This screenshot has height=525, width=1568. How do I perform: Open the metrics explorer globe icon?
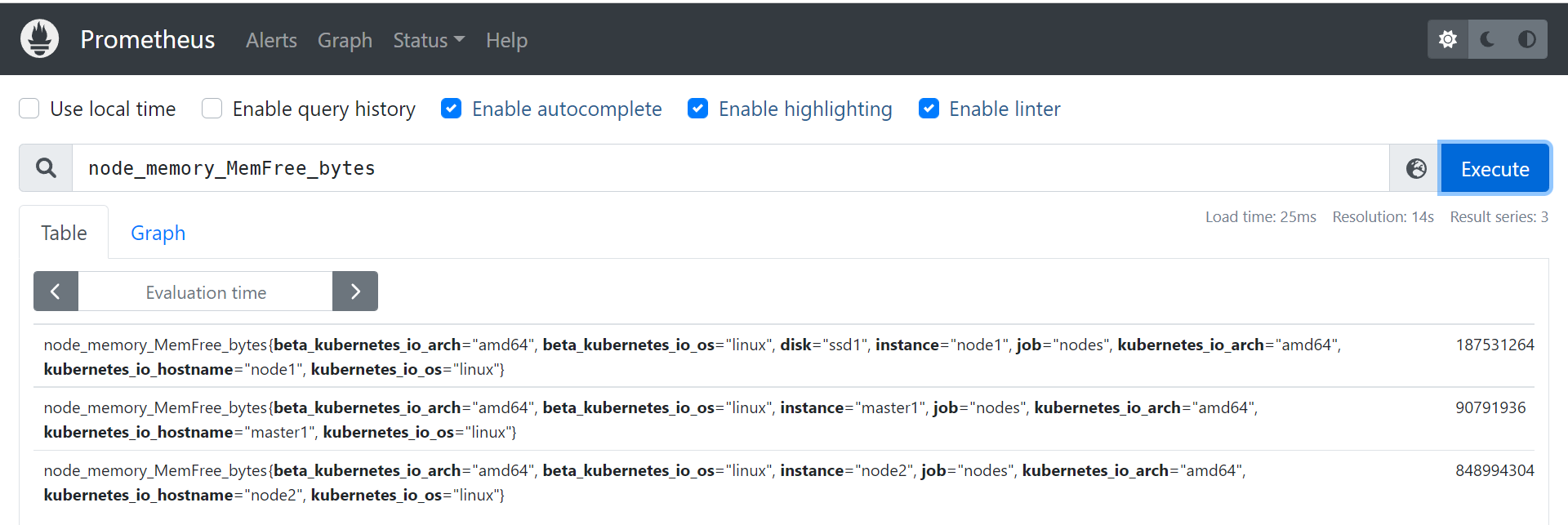[x=1416, y=168]
